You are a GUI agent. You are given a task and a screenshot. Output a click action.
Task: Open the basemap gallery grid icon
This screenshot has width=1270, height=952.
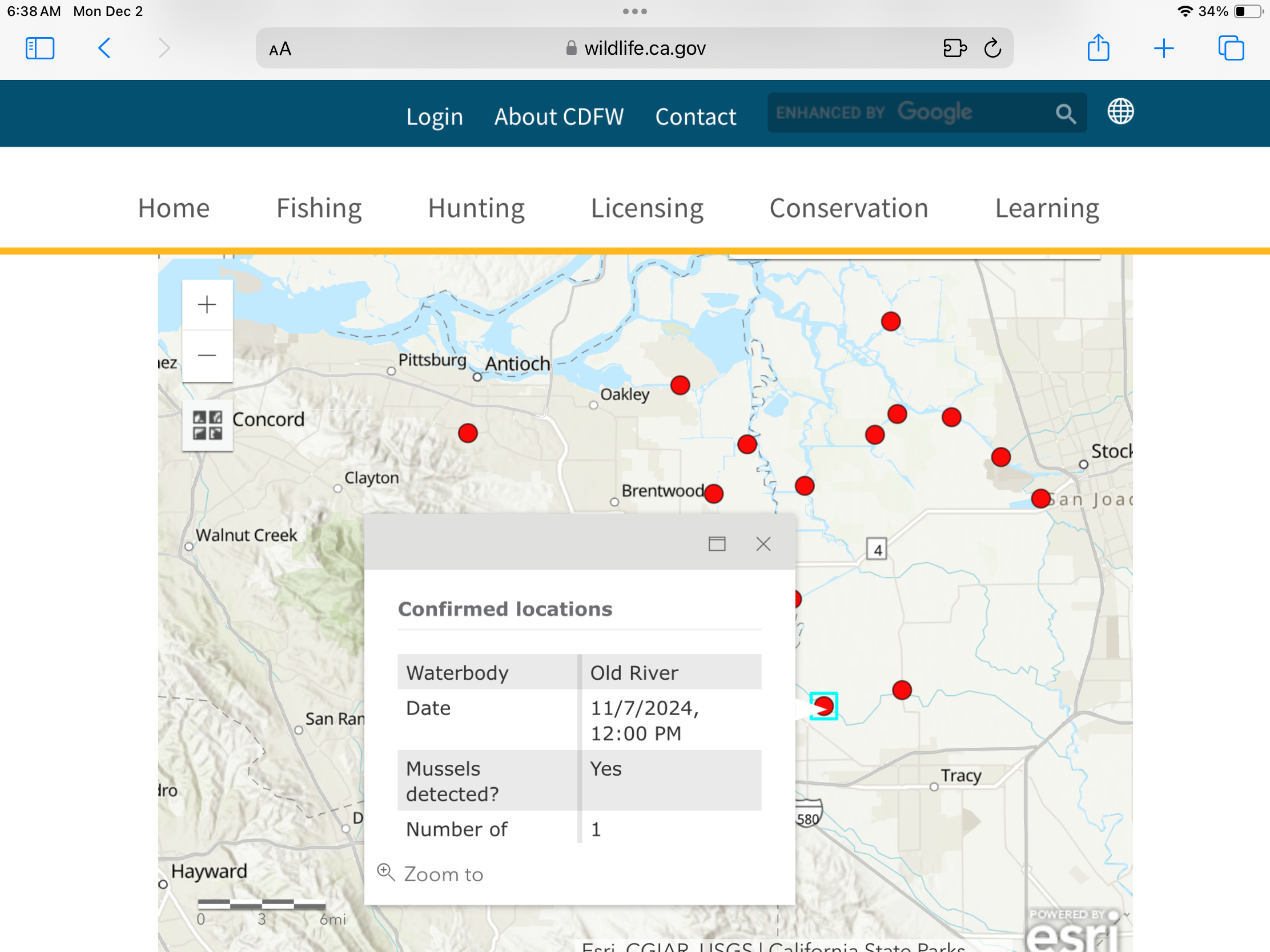[x=207, y=425]
